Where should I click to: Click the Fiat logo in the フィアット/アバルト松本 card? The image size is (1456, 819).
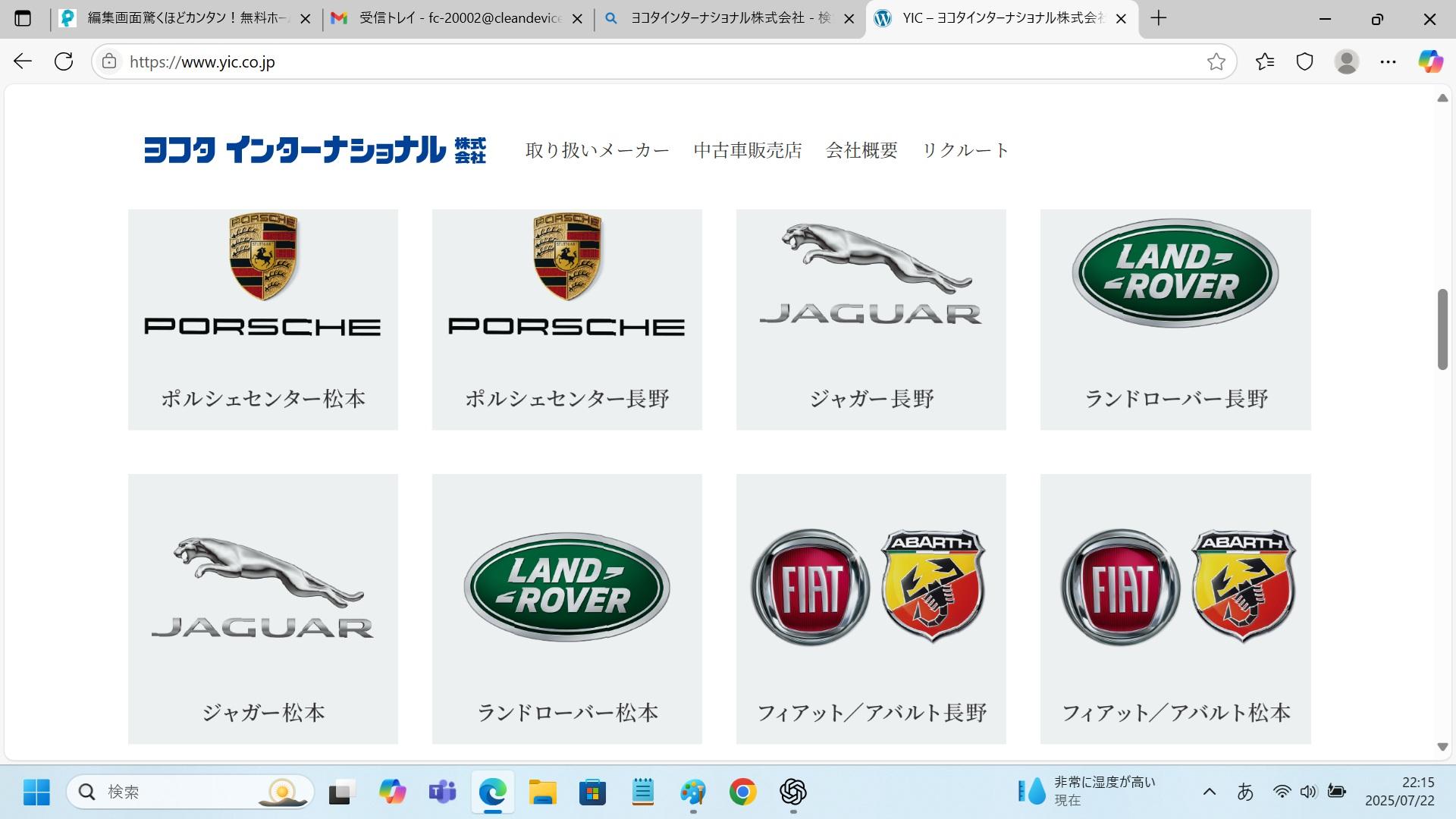click(x=1121, y=588)
